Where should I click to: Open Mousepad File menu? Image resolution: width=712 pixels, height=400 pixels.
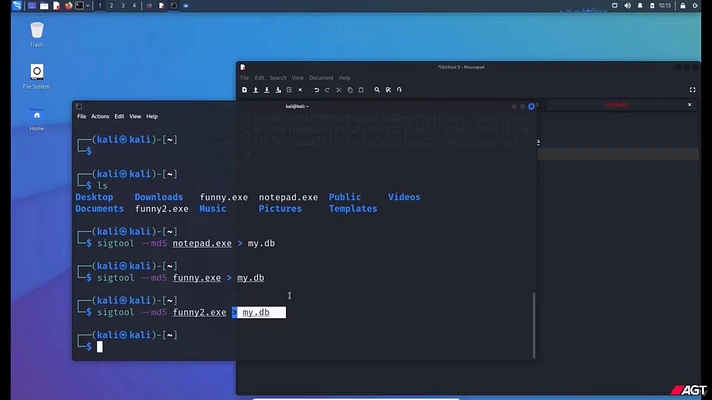click(x=245, y=78)
